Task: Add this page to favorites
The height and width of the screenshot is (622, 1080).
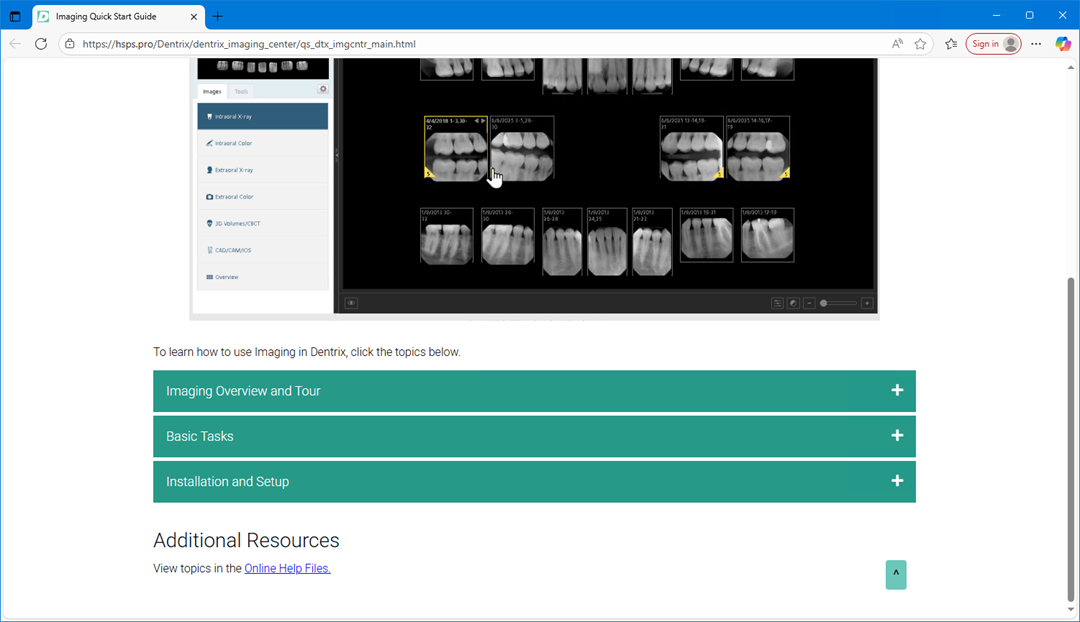Action: coord(920,44)
